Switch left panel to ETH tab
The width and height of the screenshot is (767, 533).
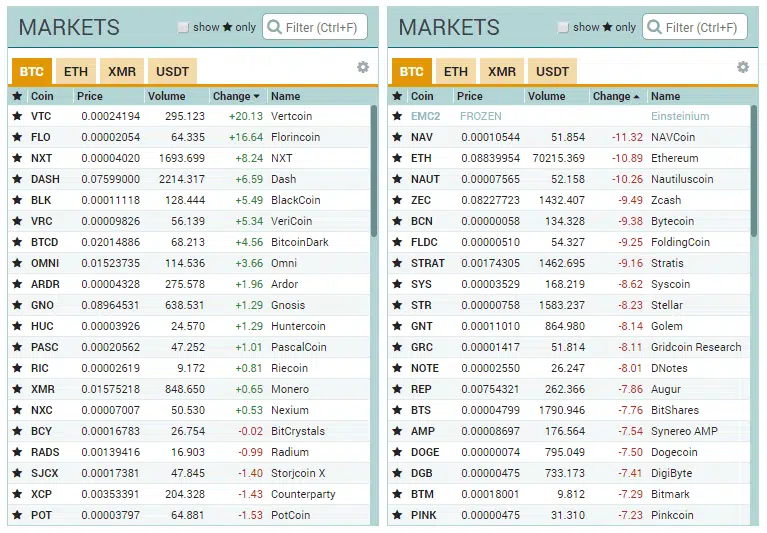pyautogui.click(x=76, y=71)
